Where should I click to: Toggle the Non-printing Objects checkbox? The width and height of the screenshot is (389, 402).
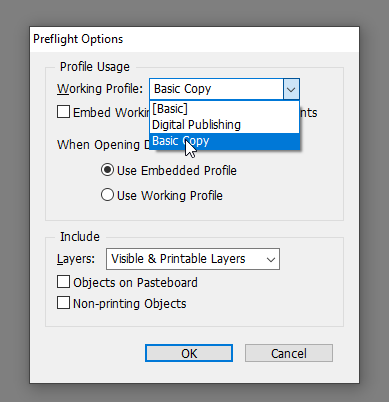coord(63,303)
